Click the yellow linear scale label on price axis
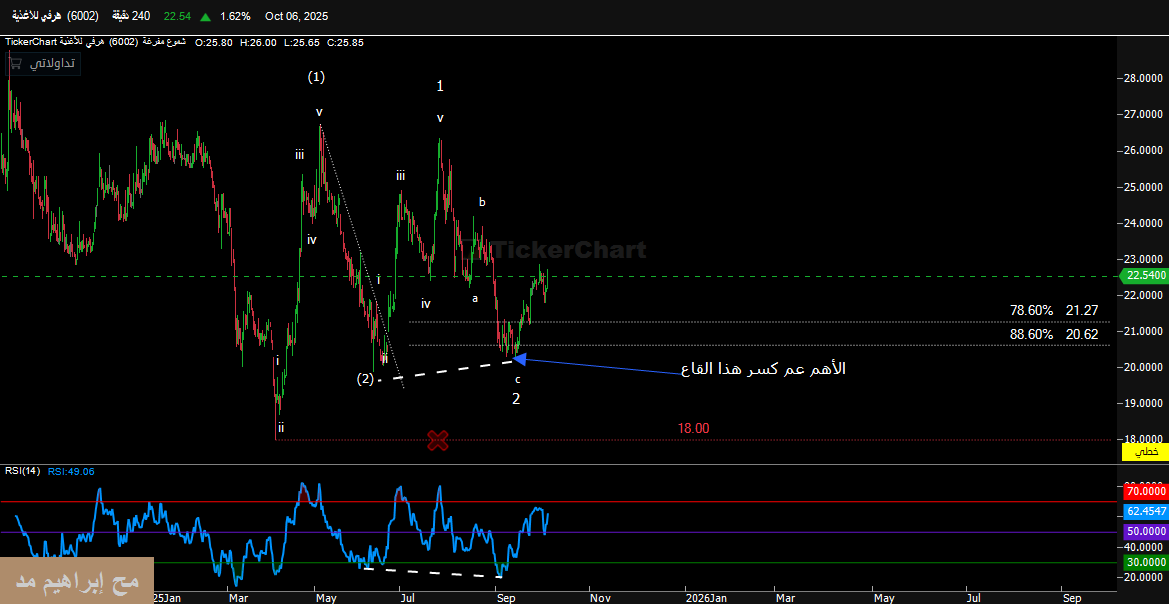The width and height of the screenshot is (1169, 604). 1145,452
